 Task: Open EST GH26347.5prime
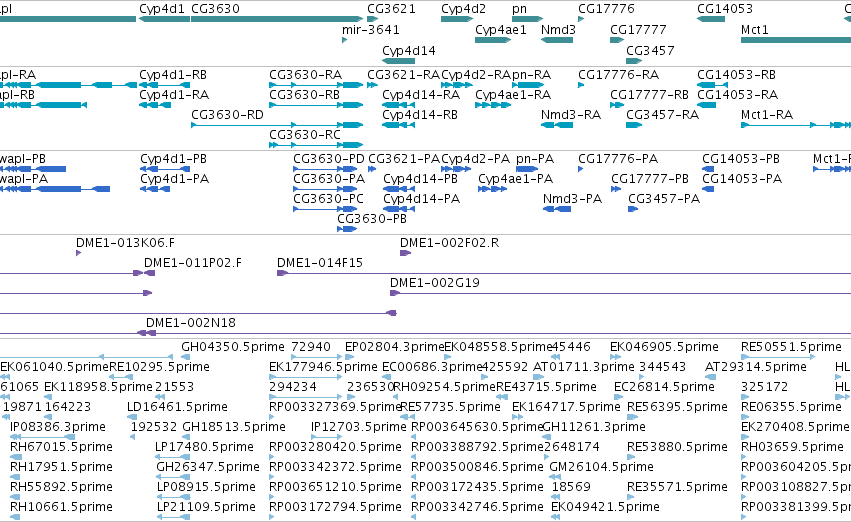point(208,468)
